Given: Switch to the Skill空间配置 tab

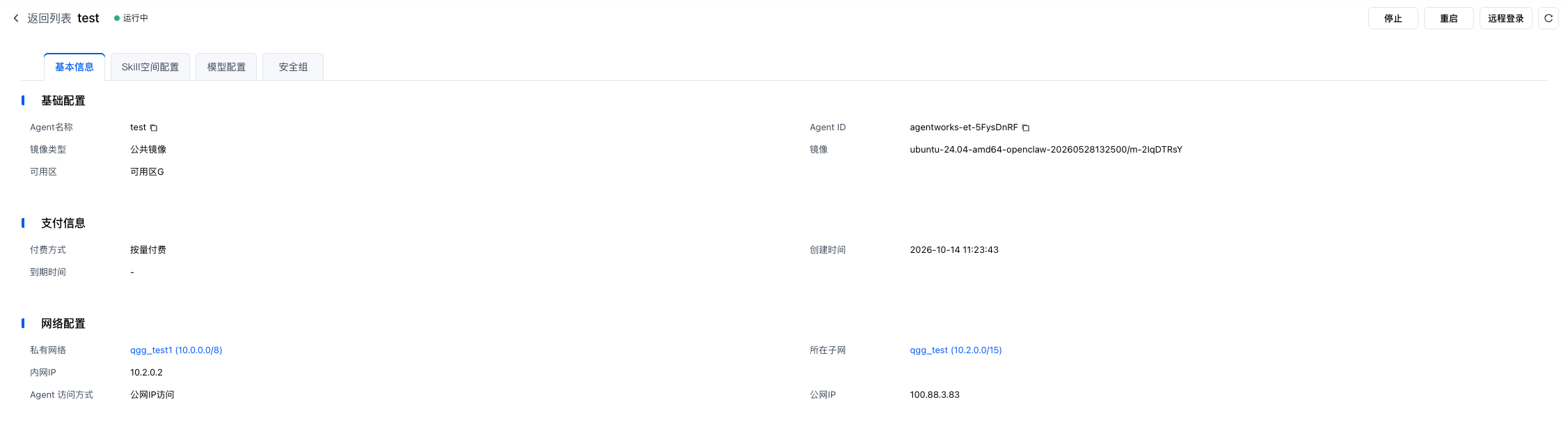Looking at the screenshot, I should point(150,67).
